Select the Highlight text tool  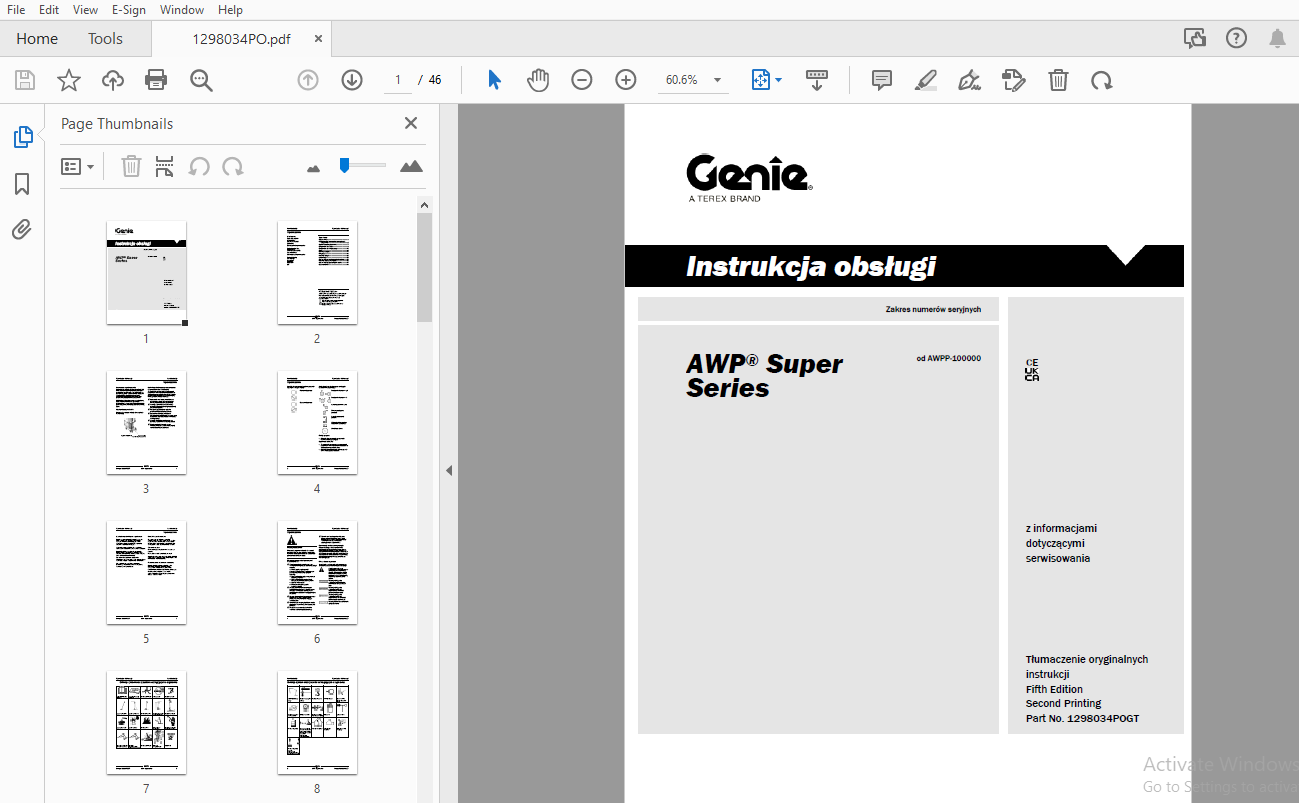point(926,80)
